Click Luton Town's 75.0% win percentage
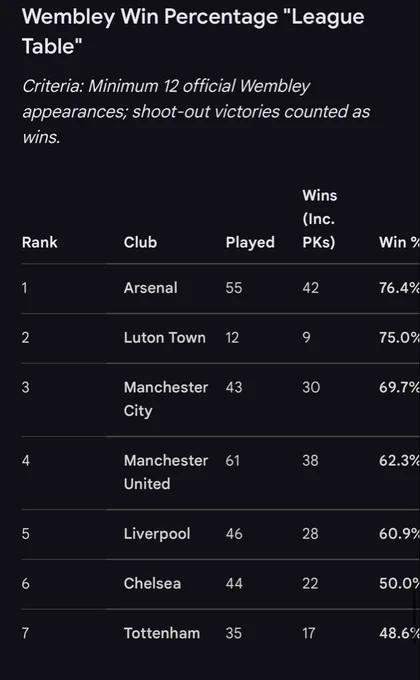This screenshot has width=420, height=680. click(399, 337)
